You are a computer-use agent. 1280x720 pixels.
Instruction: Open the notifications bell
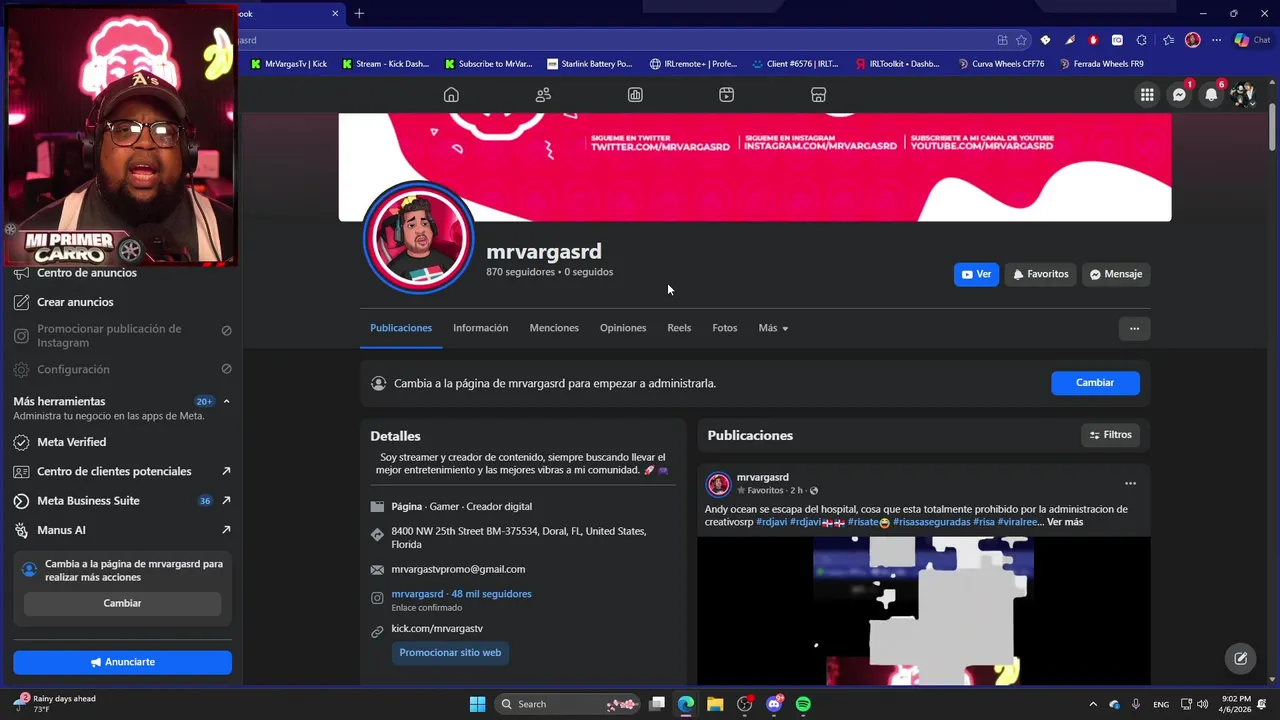pyautogui.click(x=1211, y=95)
